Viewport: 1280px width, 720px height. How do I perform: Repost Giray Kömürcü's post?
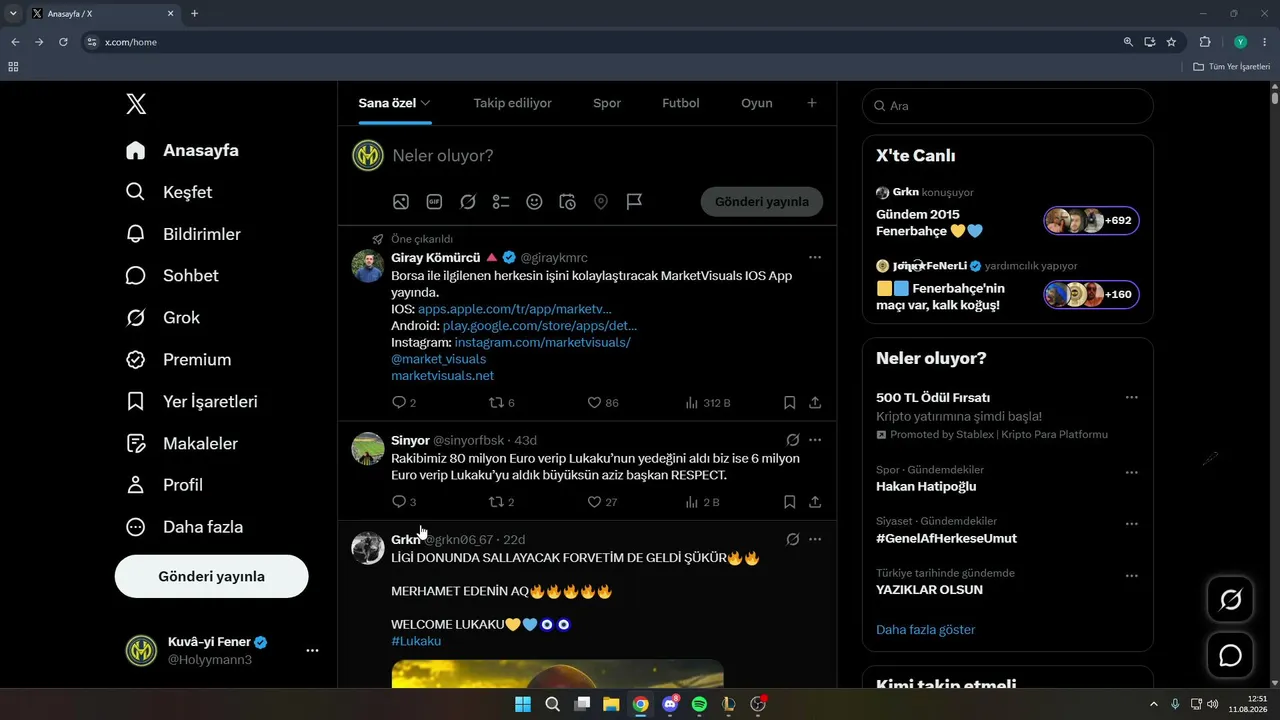tap(496, 403)
